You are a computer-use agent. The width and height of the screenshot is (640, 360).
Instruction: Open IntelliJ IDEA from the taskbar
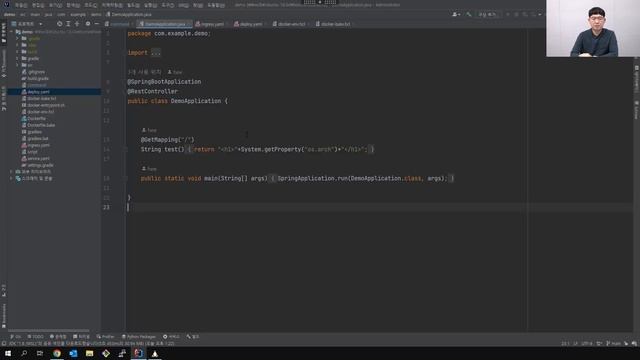[138, 353]
